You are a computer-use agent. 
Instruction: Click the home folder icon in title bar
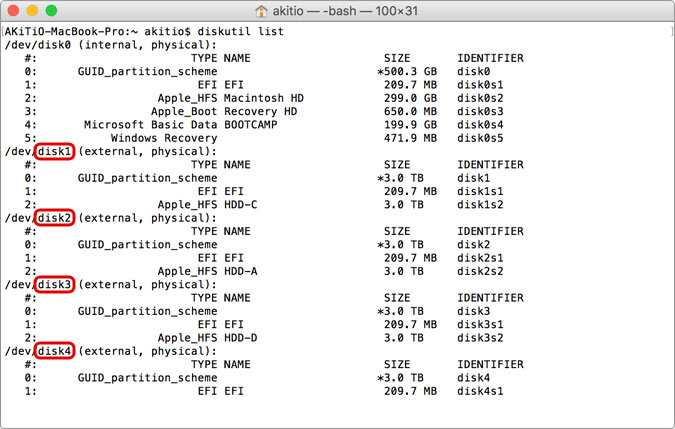[262, 11]
